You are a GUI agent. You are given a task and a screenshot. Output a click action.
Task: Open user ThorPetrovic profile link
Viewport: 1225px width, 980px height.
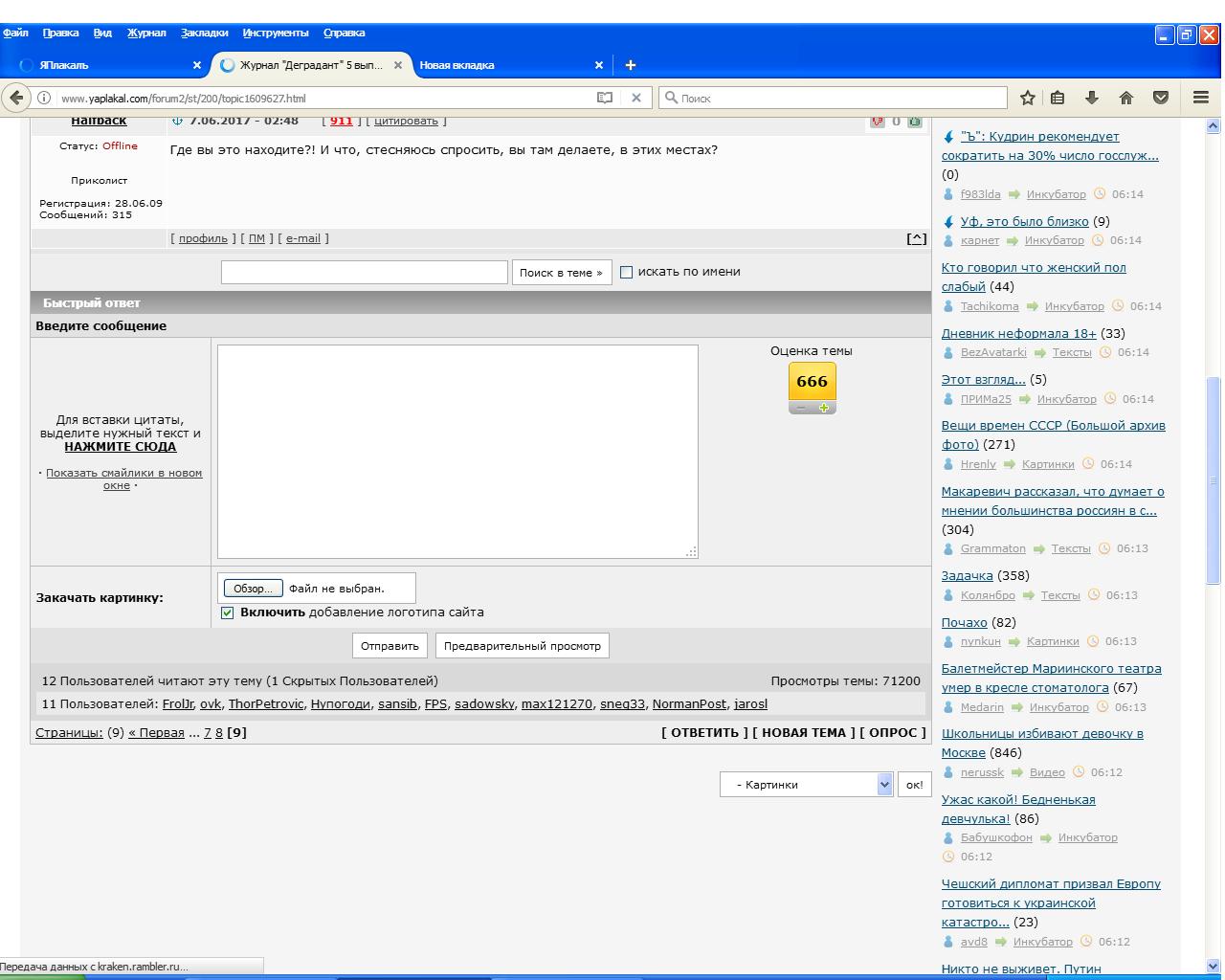point(266,704)
